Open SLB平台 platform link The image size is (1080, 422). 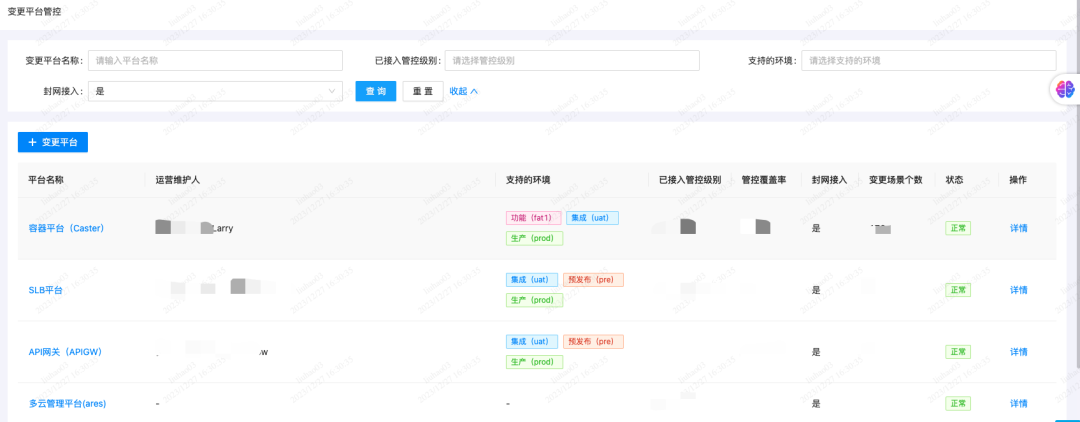coord(45,290)
